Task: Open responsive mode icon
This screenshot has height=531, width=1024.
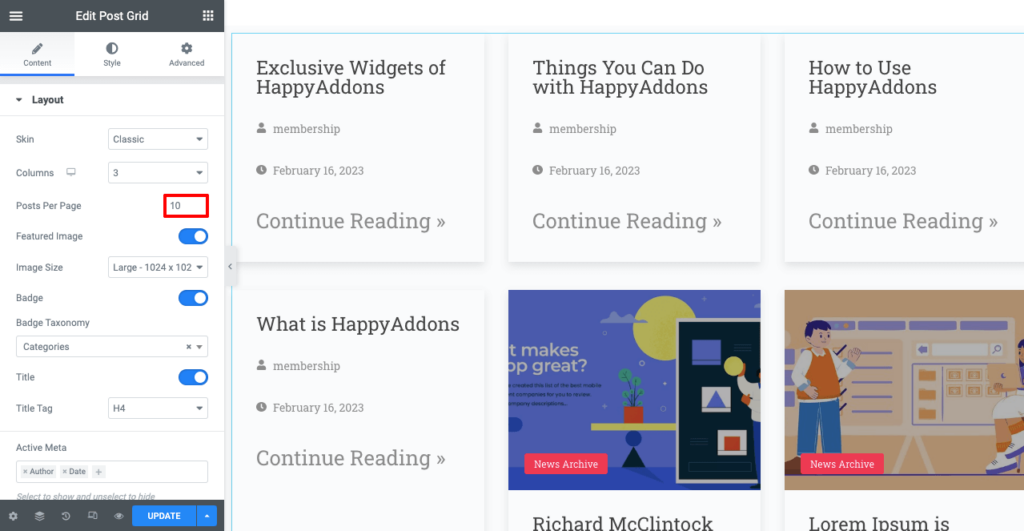Action: tap(92, 516)
